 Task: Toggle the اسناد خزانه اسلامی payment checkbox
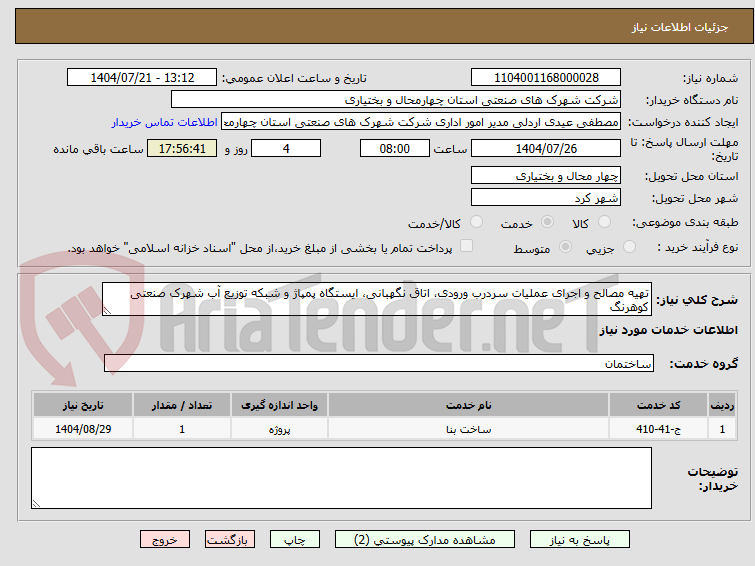point(466,246)
